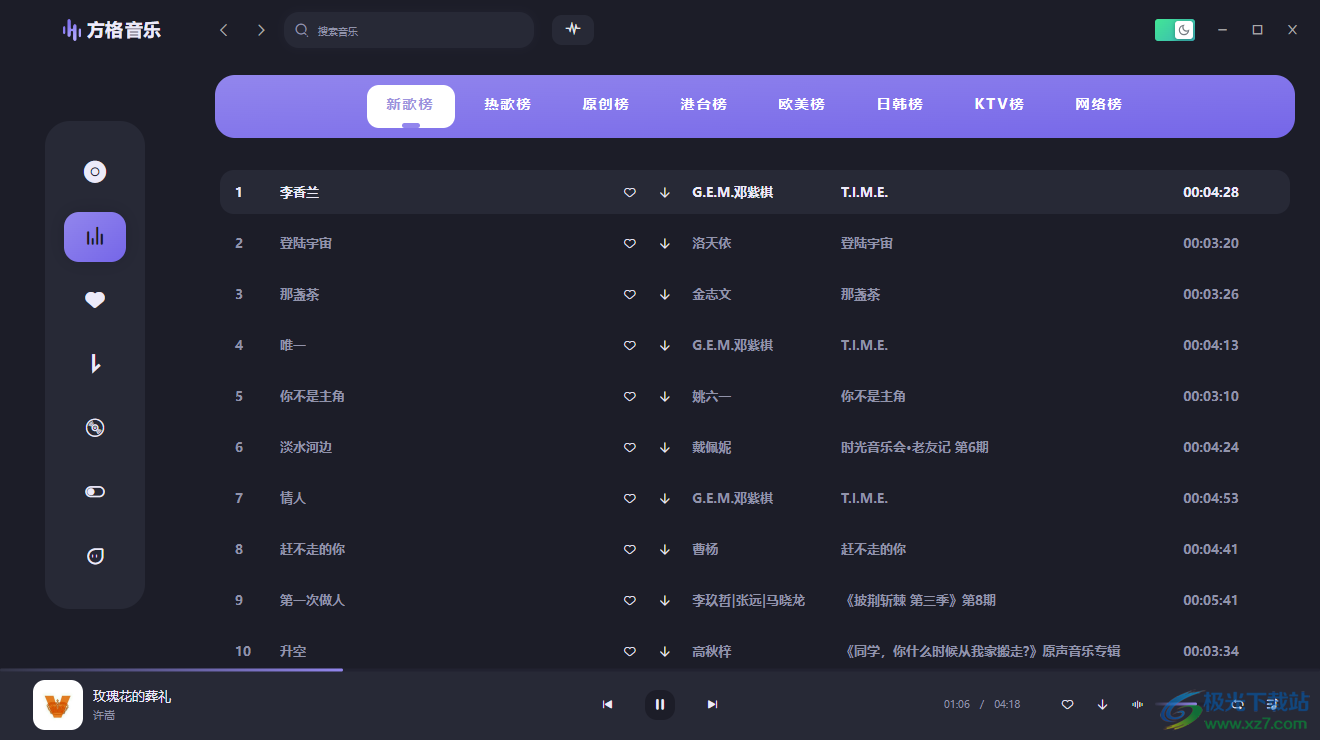Screen dimensions: 1320x740
Task: Switch to the 热歌榜 tab
Action: click(x=506, y=104)
